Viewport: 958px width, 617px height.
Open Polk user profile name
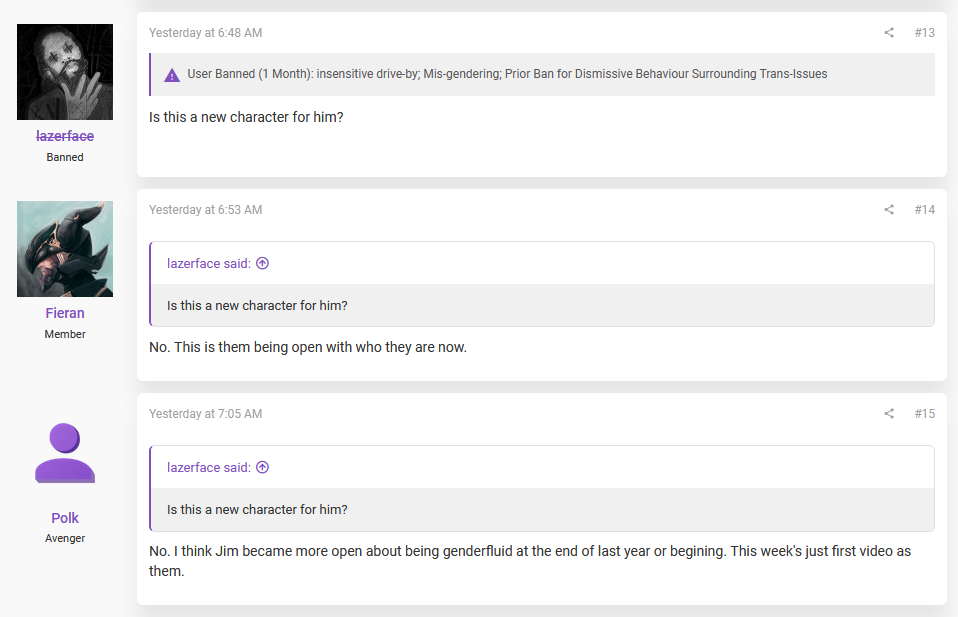(x=65, y=518)
